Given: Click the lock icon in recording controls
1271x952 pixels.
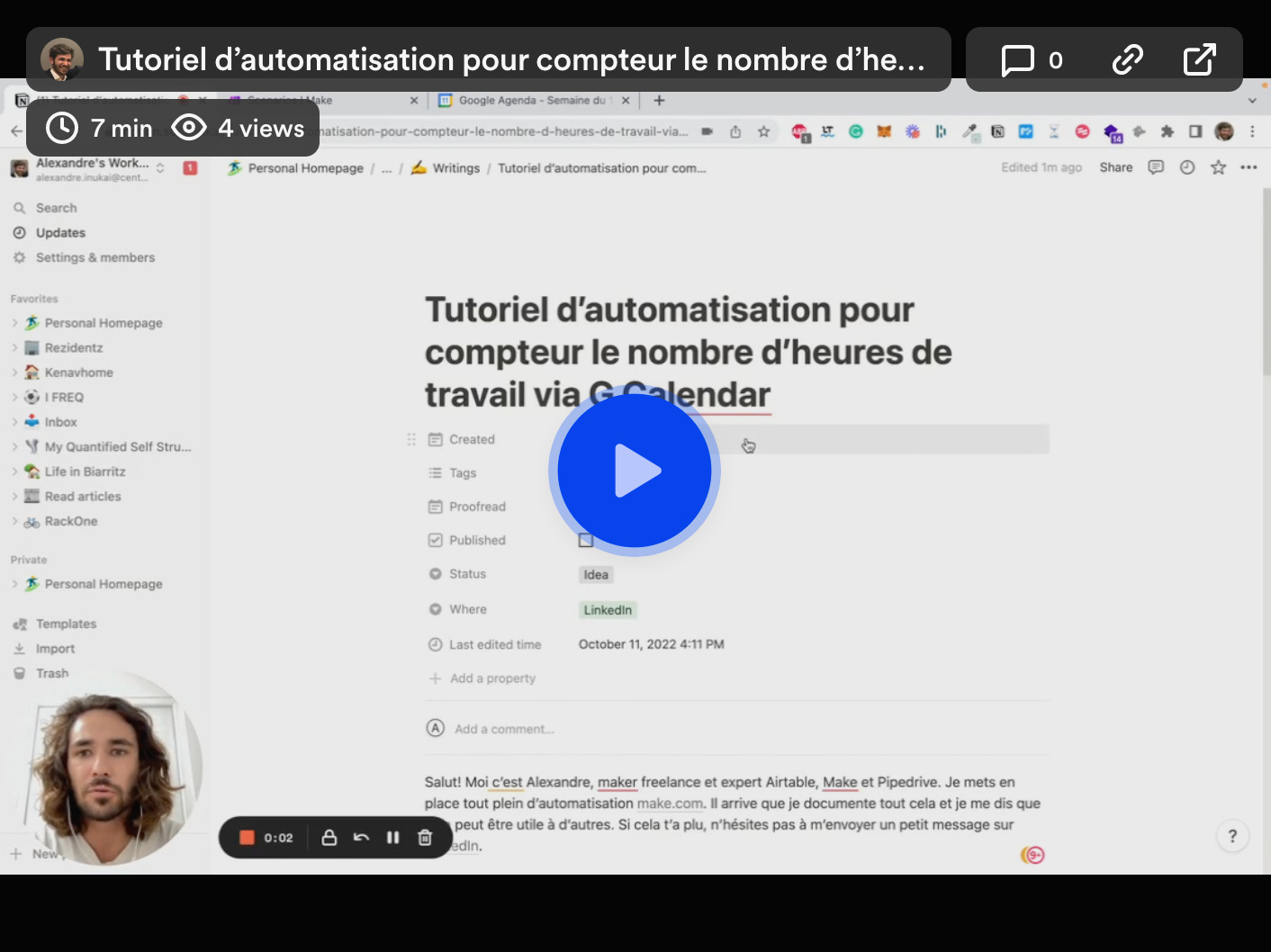Looking at the screenshot, I should 329,838.
